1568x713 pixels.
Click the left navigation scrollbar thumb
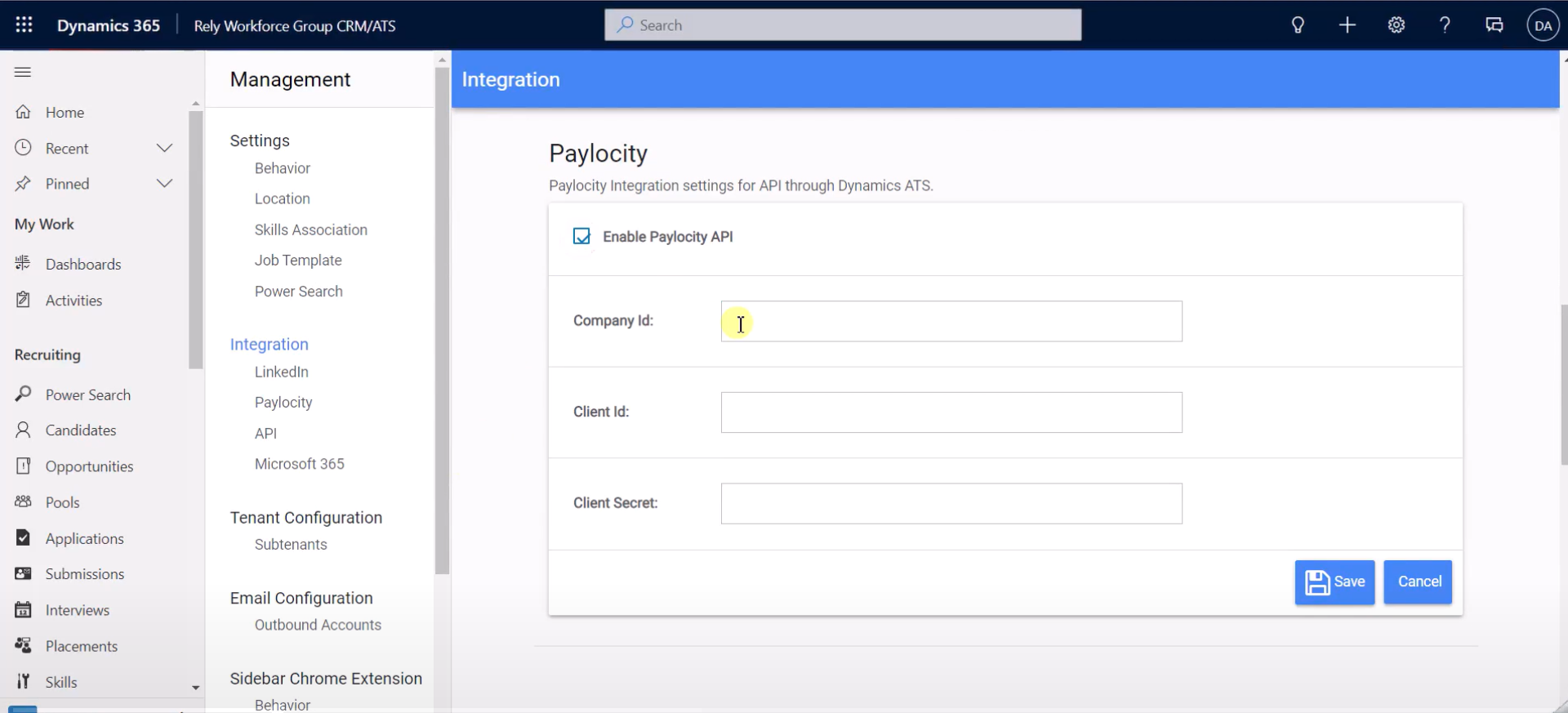(195, 239)
